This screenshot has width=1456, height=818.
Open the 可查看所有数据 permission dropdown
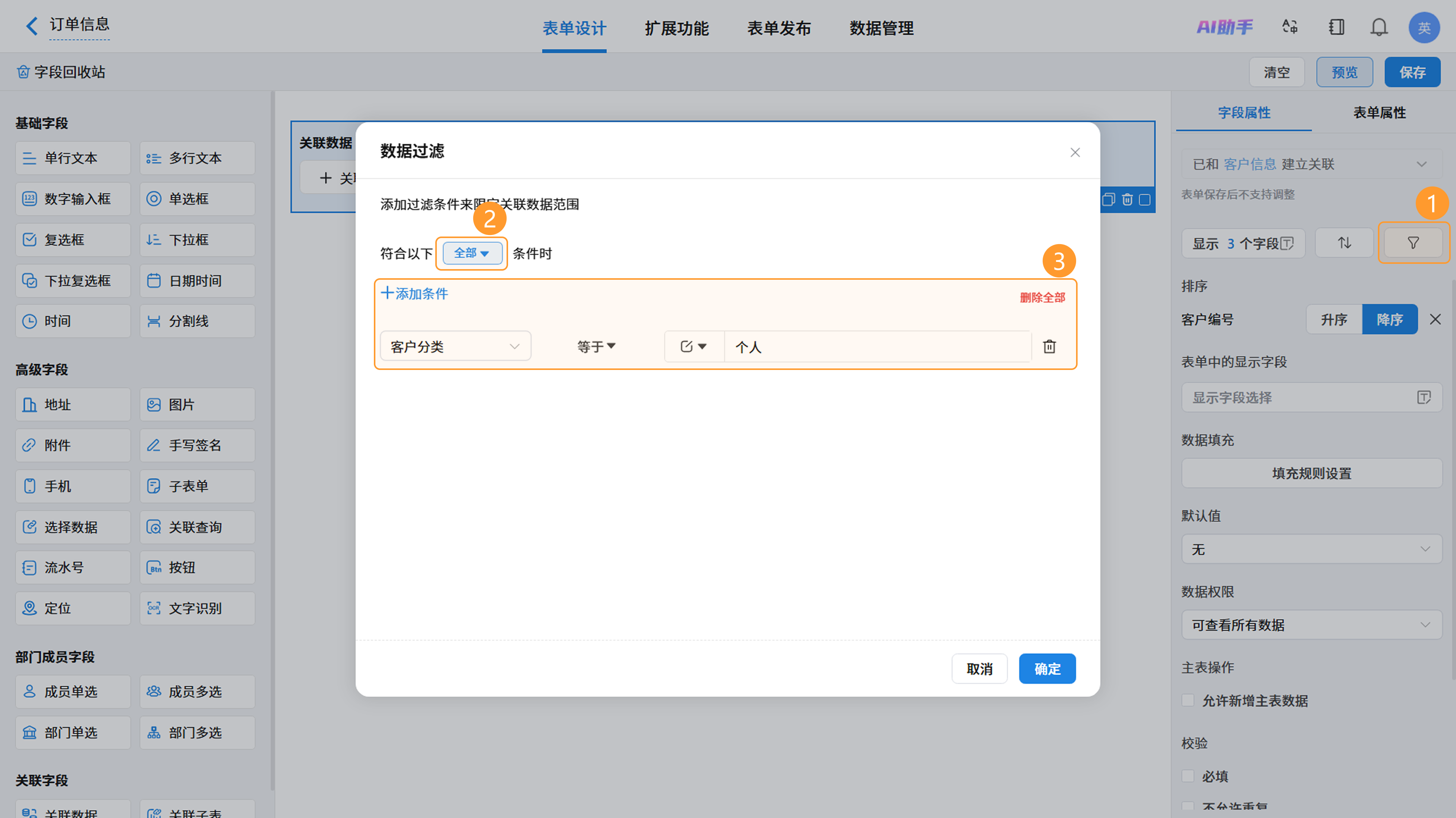click(1311, 625)
